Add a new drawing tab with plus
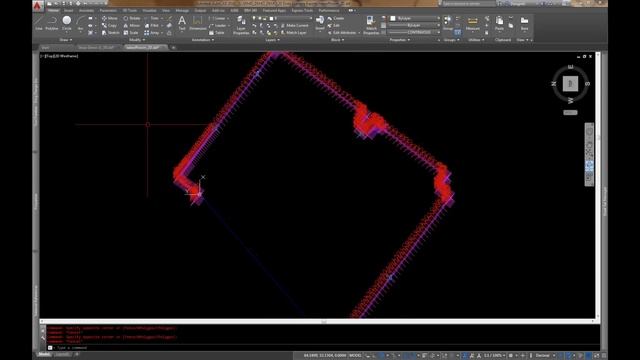640x360 pixels. pyautogui.click(x=173, y=47)
